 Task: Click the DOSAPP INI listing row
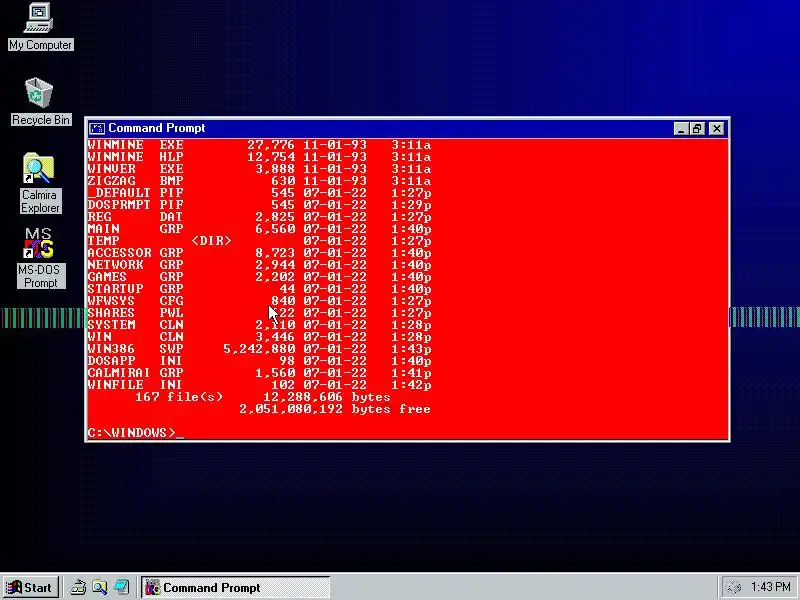tap(259, 361)
